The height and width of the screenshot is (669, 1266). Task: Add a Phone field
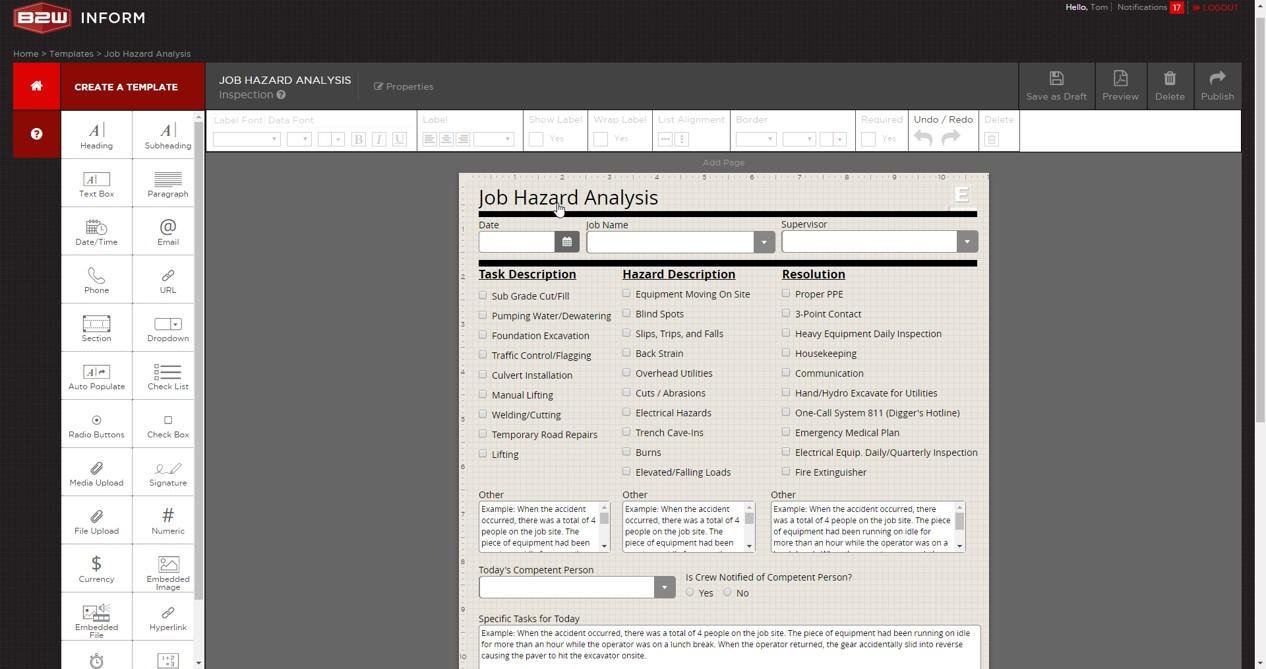click(96, 280)
